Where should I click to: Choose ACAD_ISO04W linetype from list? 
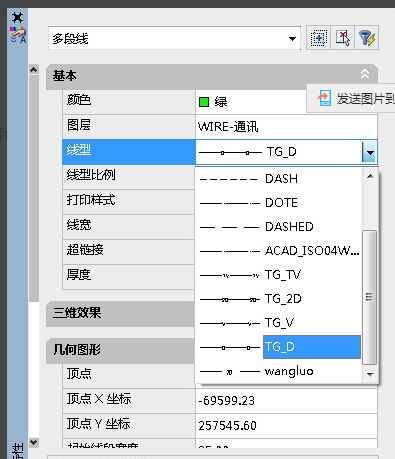(279, 251)
